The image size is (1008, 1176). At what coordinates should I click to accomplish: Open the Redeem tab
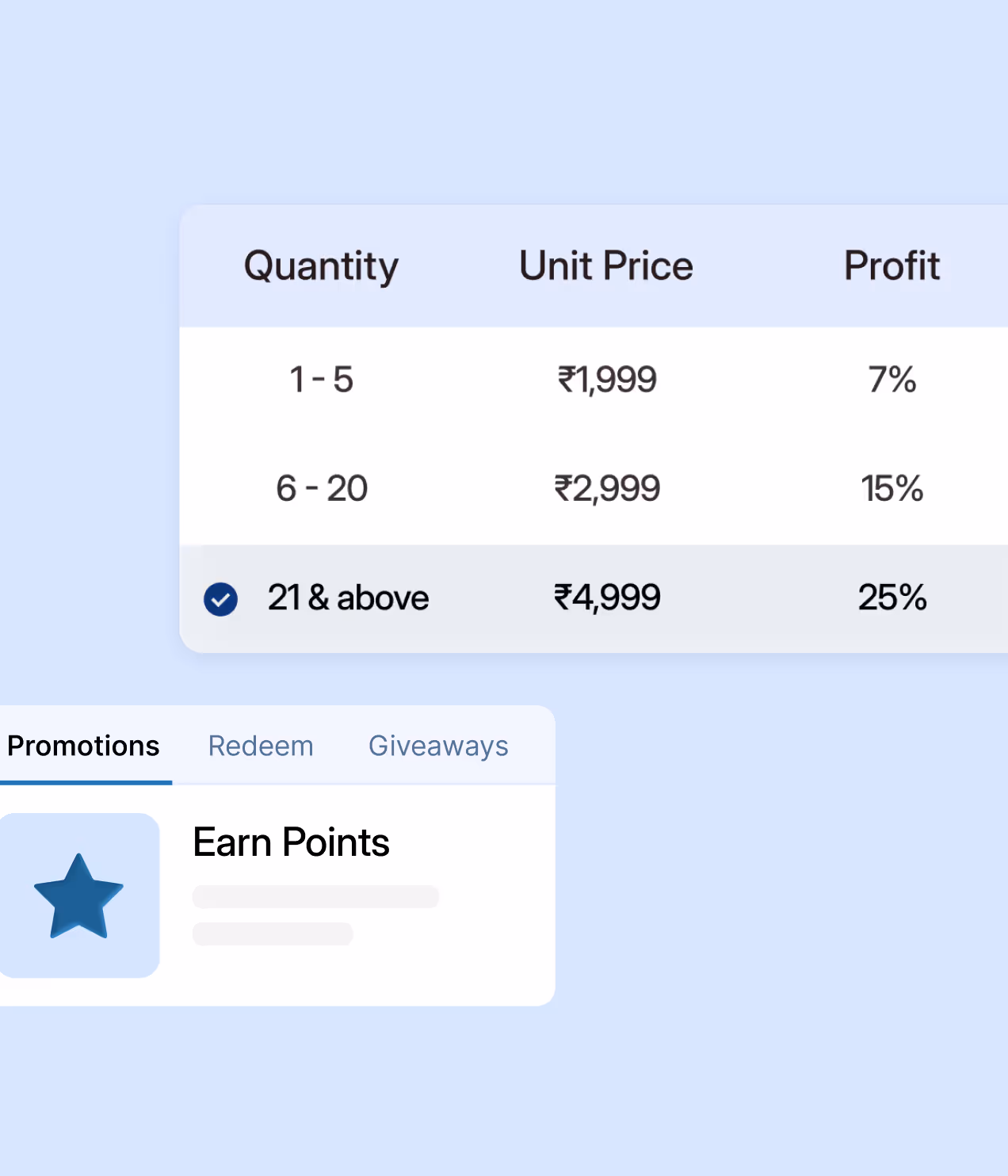(x=260, y=746)
